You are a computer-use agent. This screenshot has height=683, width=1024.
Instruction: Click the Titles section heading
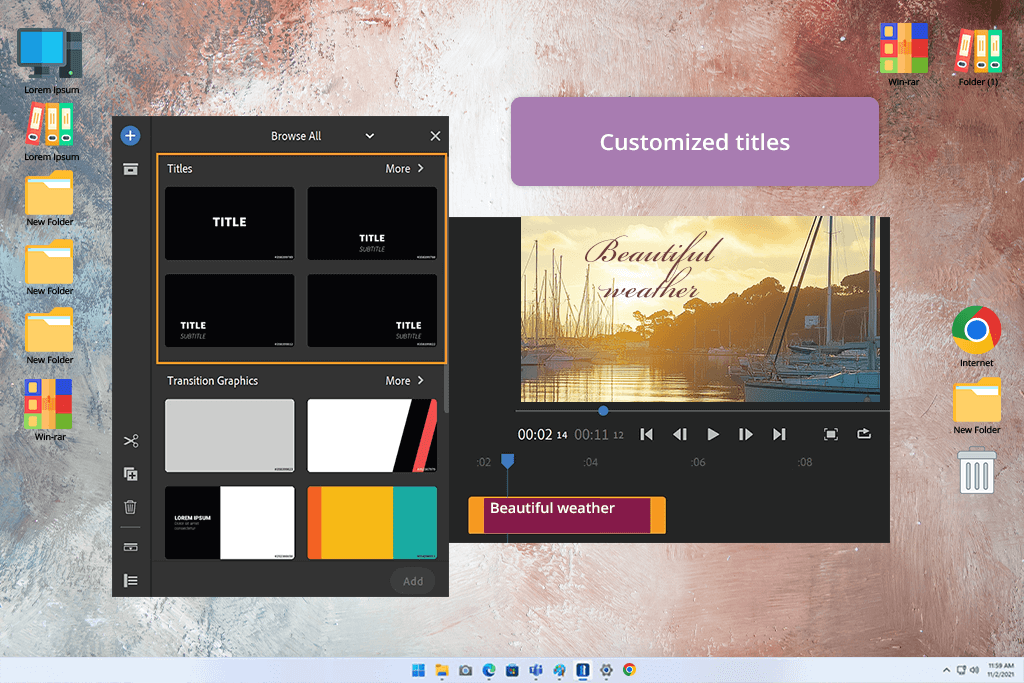pos(180,168)
